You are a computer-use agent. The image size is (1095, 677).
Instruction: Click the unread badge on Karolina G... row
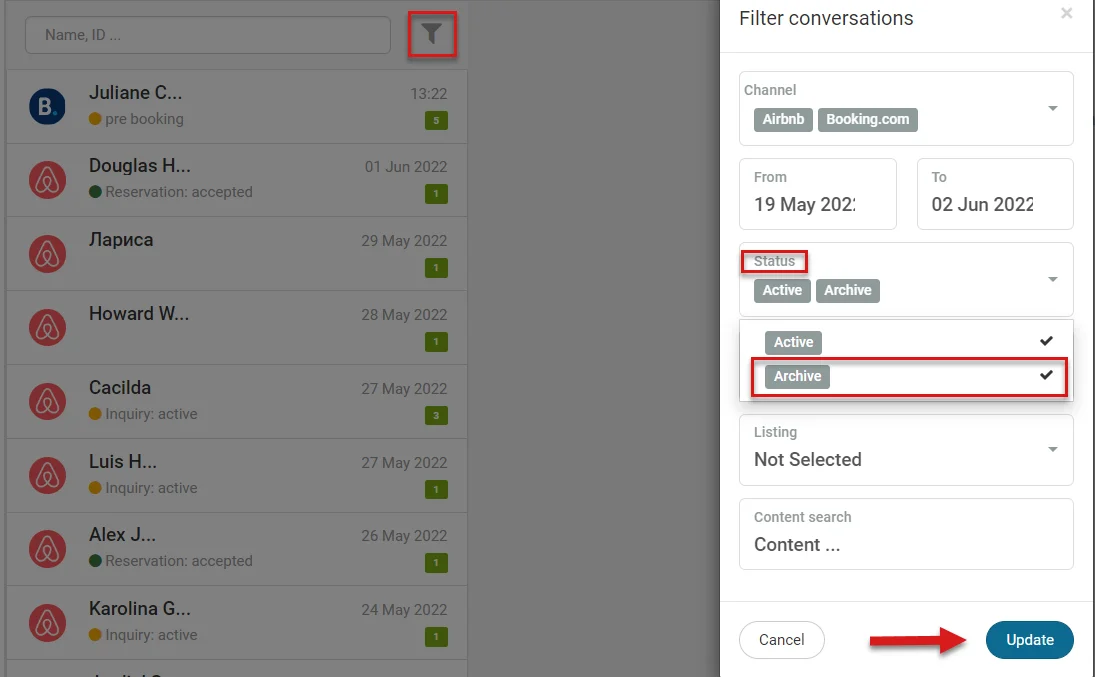[436, 636]
